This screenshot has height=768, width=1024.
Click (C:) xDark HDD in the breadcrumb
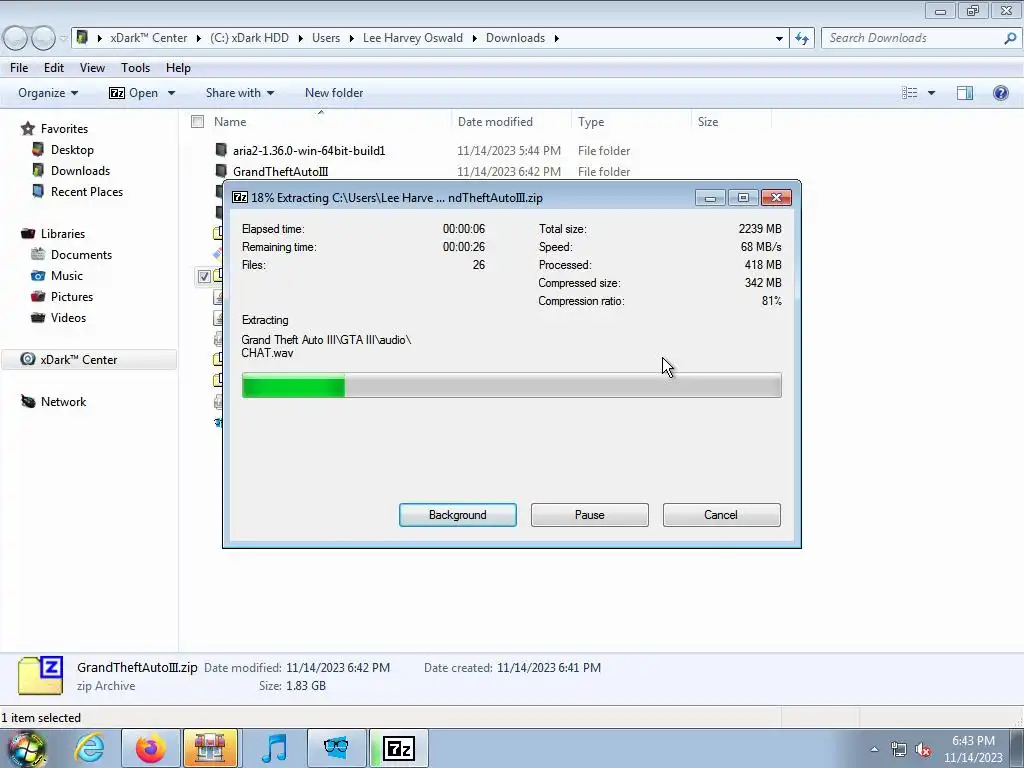[x=249, y=38]
